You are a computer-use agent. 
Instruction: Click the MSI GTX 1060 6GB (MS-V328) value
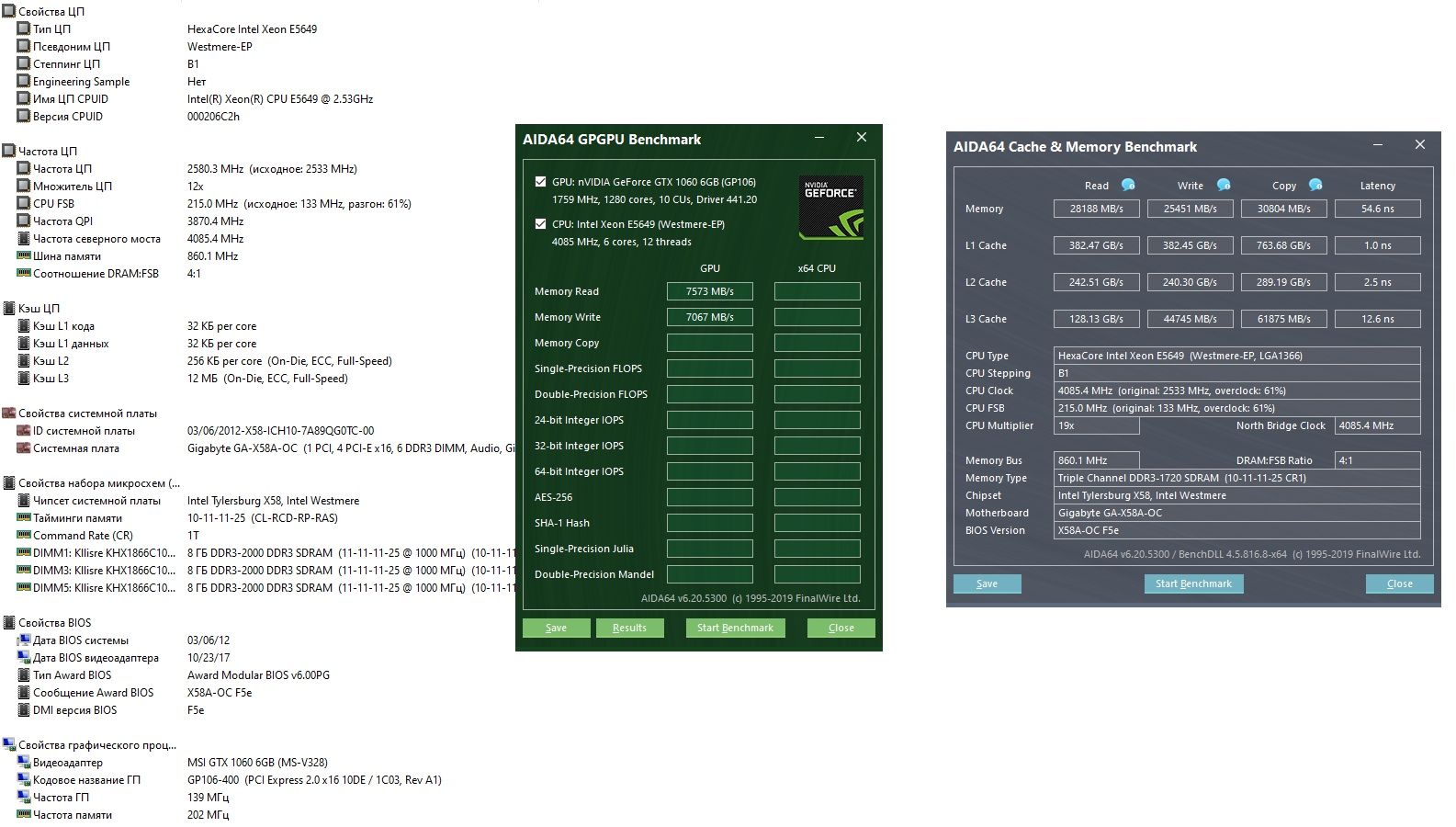point(257,762)
